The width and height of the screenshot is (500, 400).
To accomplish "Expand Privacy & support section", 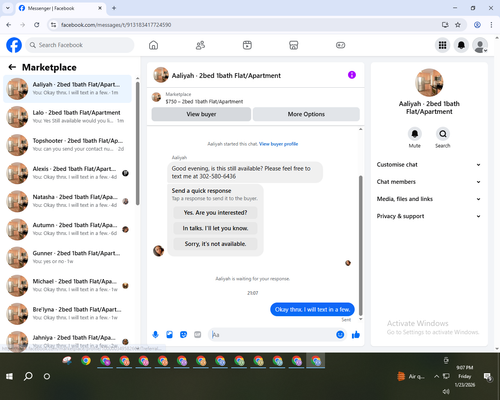I will click(x=429, y=216).
